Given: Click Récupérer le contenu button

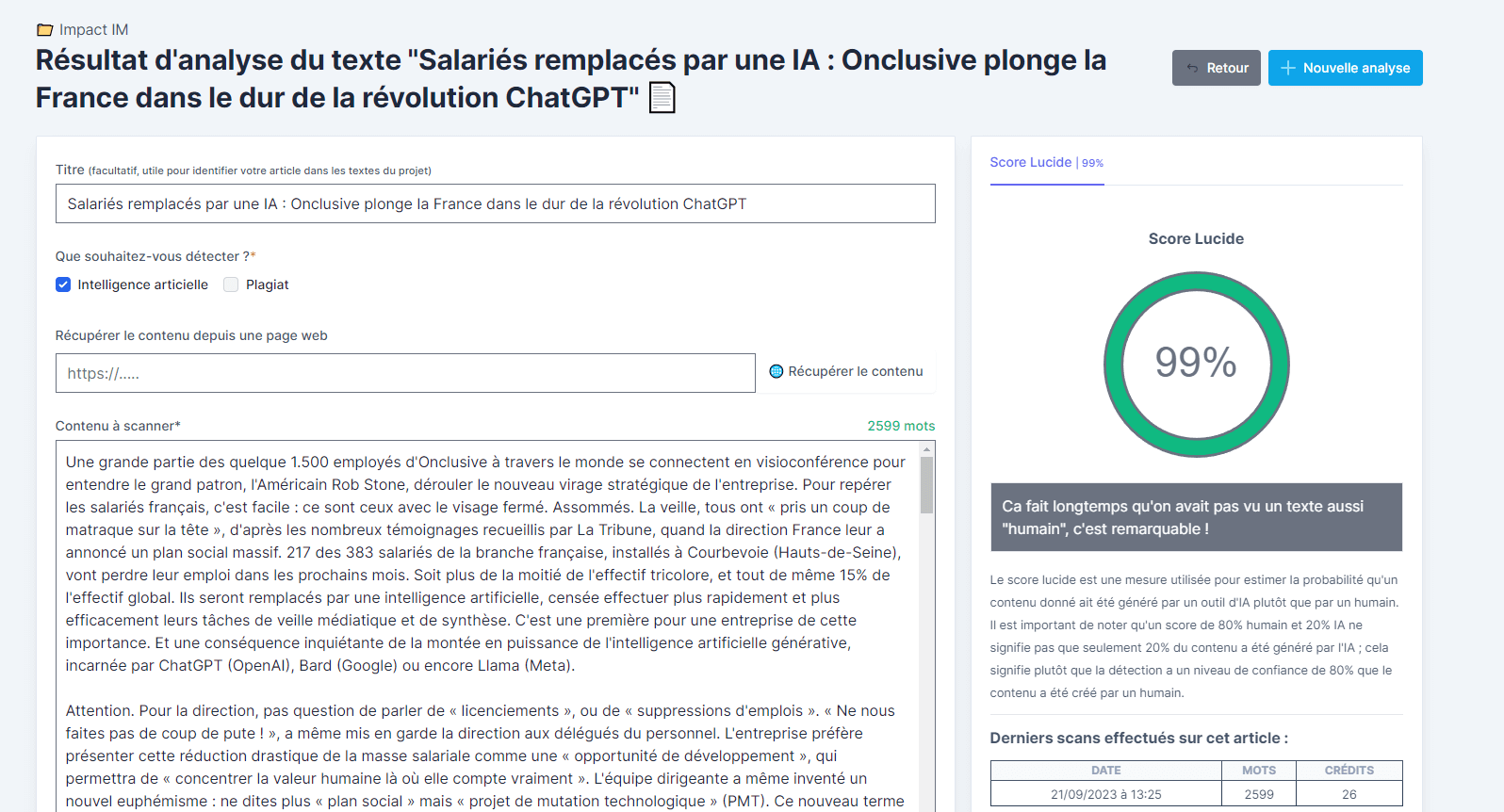Looking at the screenshot, I should (846, 371).
